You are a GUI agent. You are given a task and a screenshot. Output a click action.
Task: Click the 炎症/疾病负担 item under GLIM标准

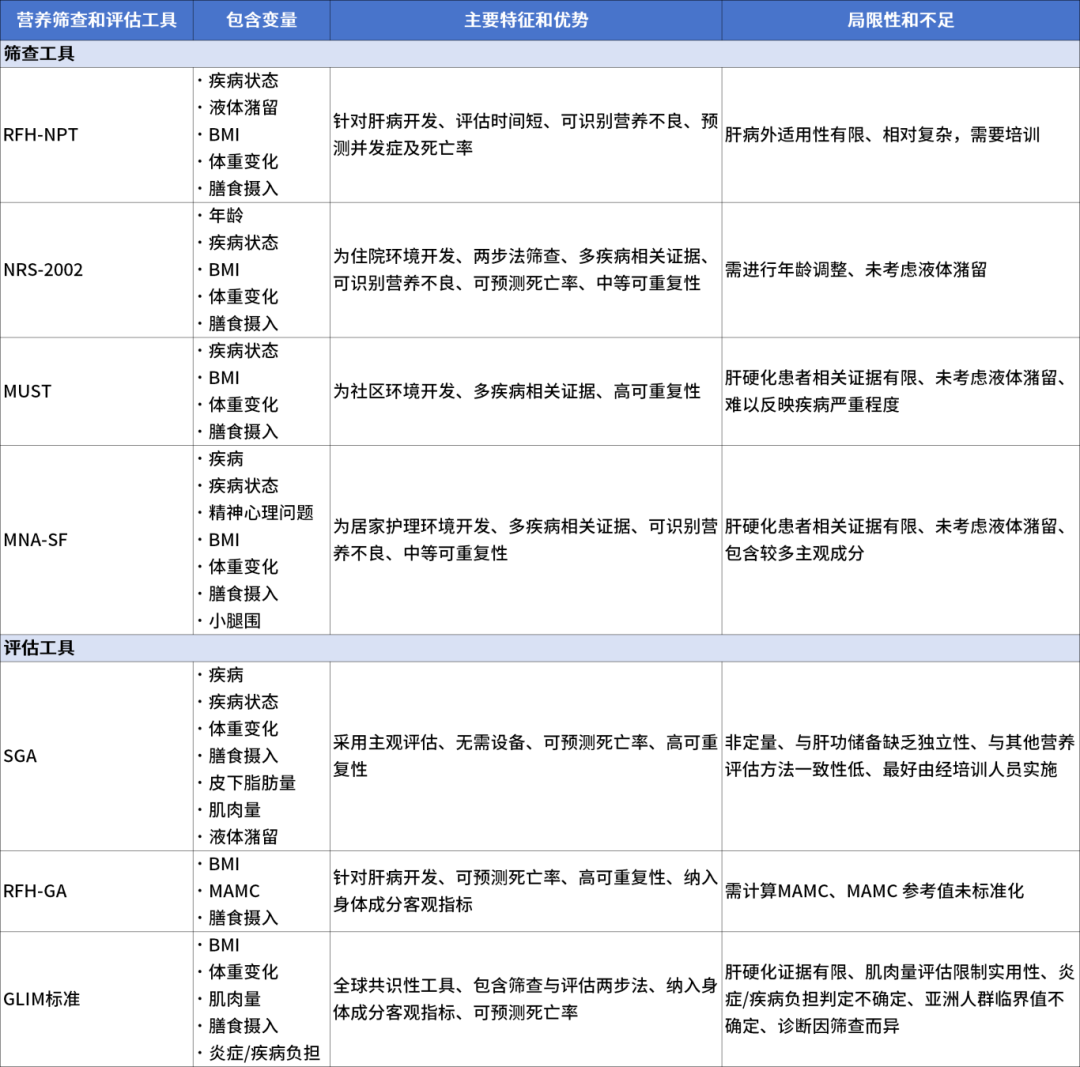[x=263, y=1053]
